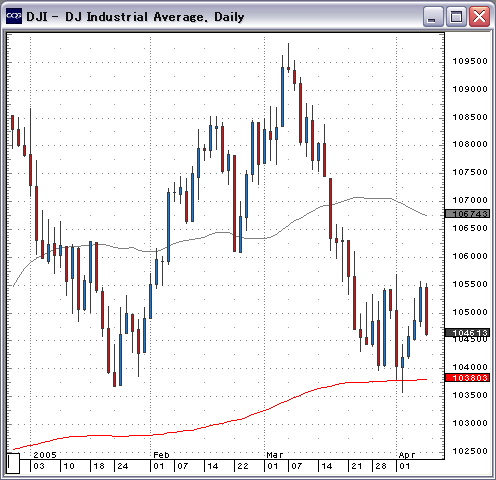Click the 106500 price axis label
The image size is (496, 480).
(470, 228)
